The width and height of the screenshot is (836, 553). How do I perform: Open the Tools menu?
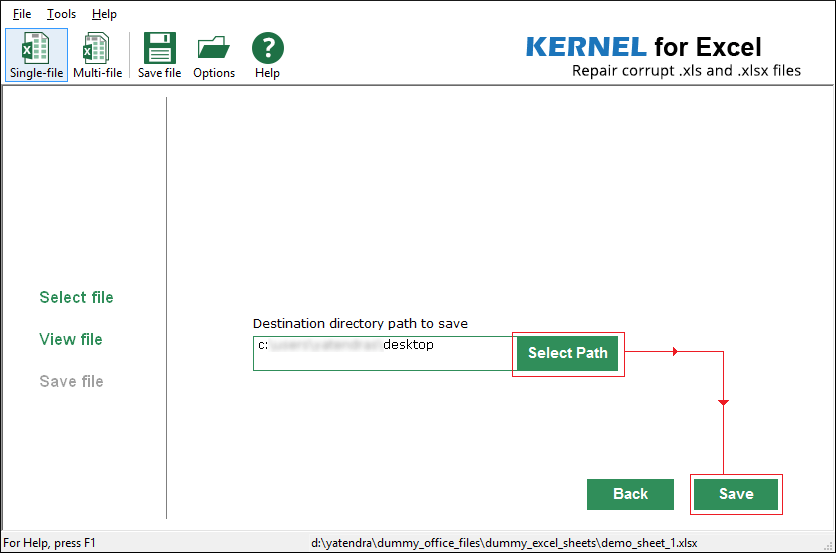click(61, 14)
